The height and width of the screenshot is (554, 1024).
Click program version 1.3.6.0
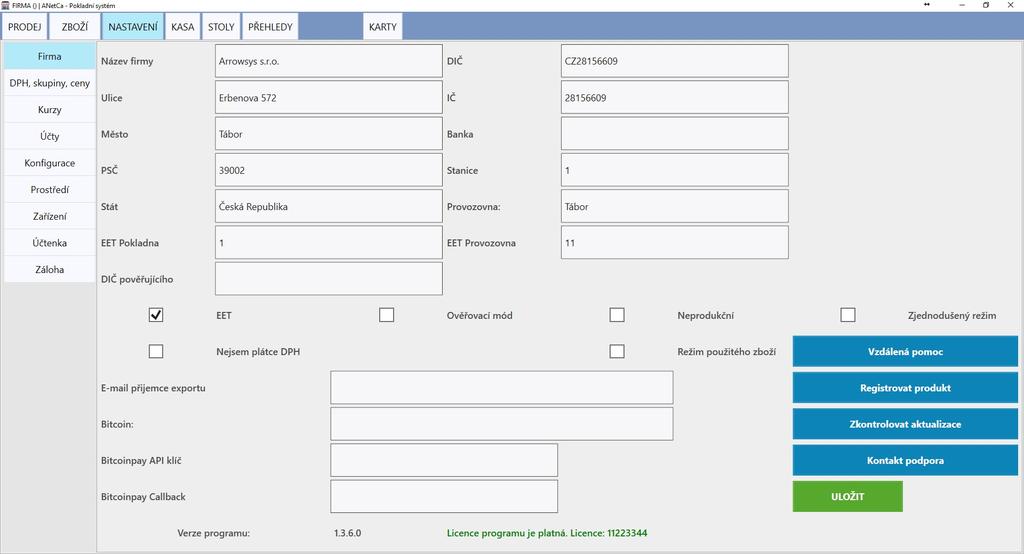[x=347, y=533]
